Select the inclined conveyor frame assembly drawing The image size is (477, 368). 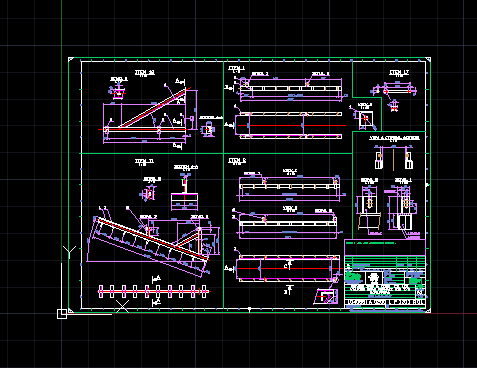point(153,245)
